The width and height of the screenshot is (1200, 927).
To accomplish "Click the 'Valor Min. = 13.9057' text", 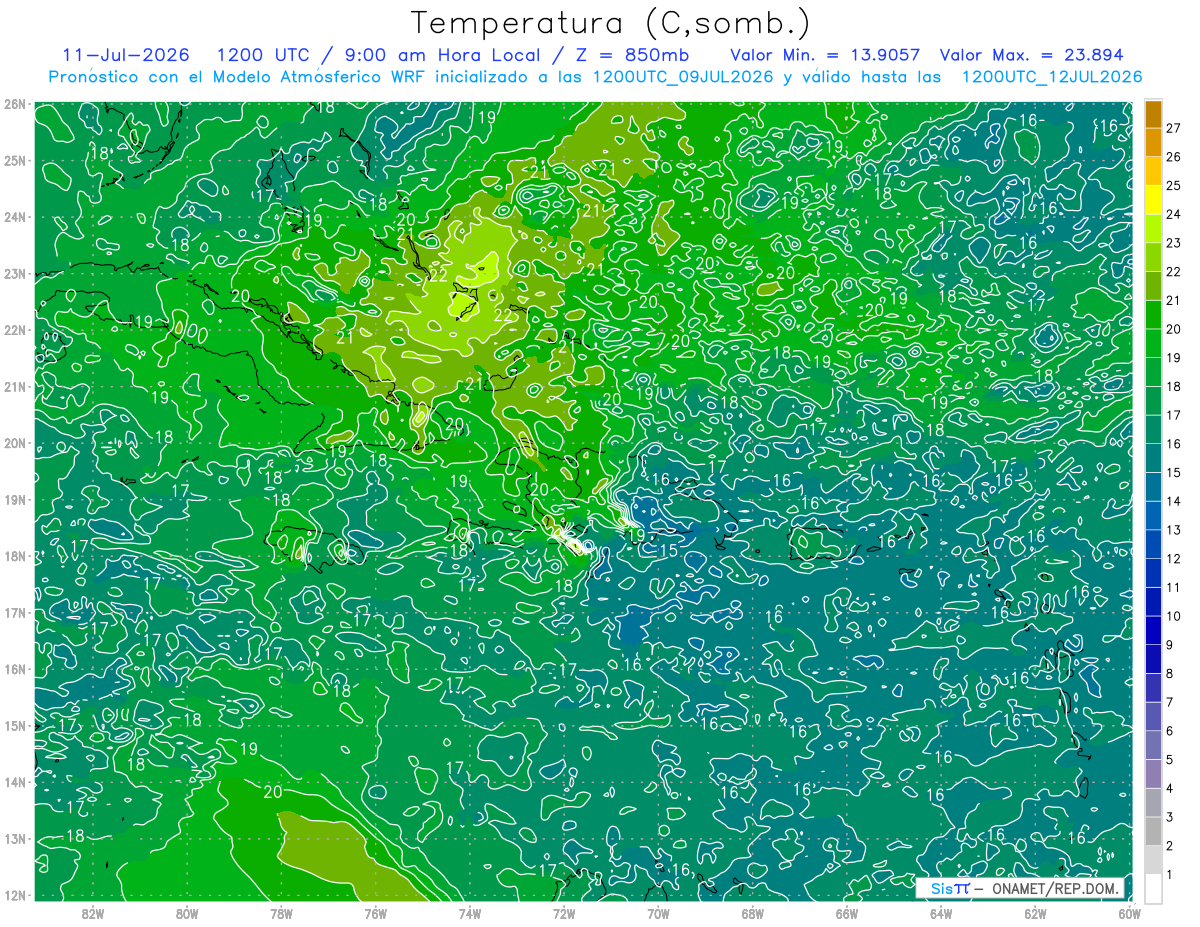I will coord(825,55).
